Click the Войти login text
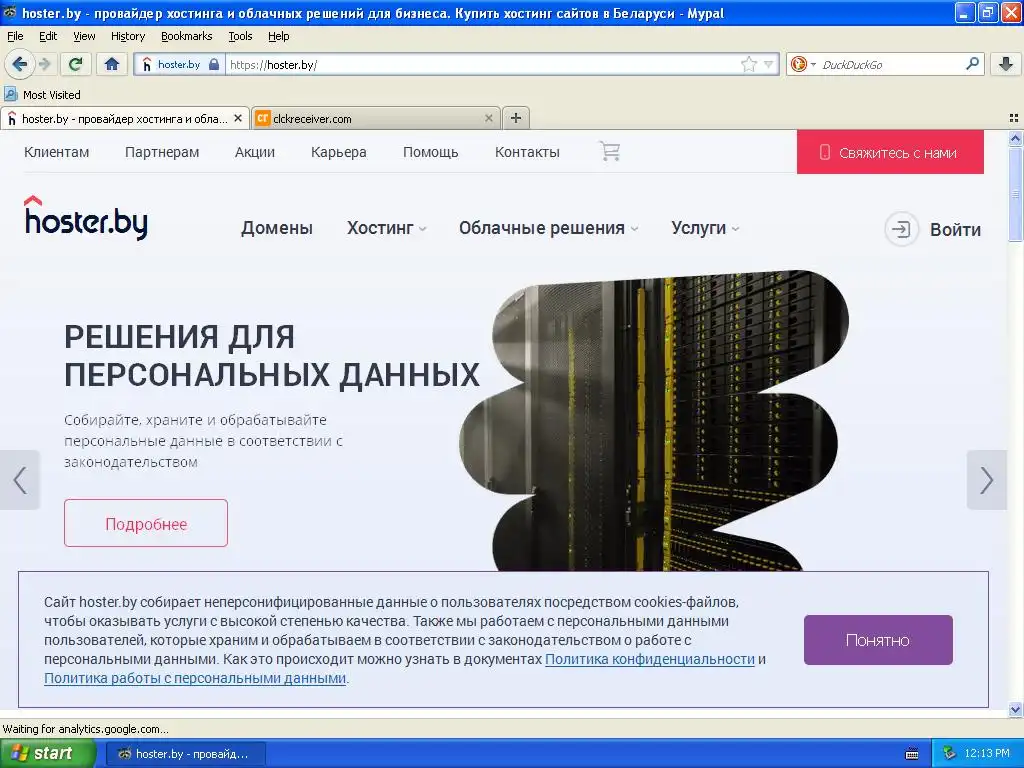This screenshot has width=1024, height=768. 955,230
